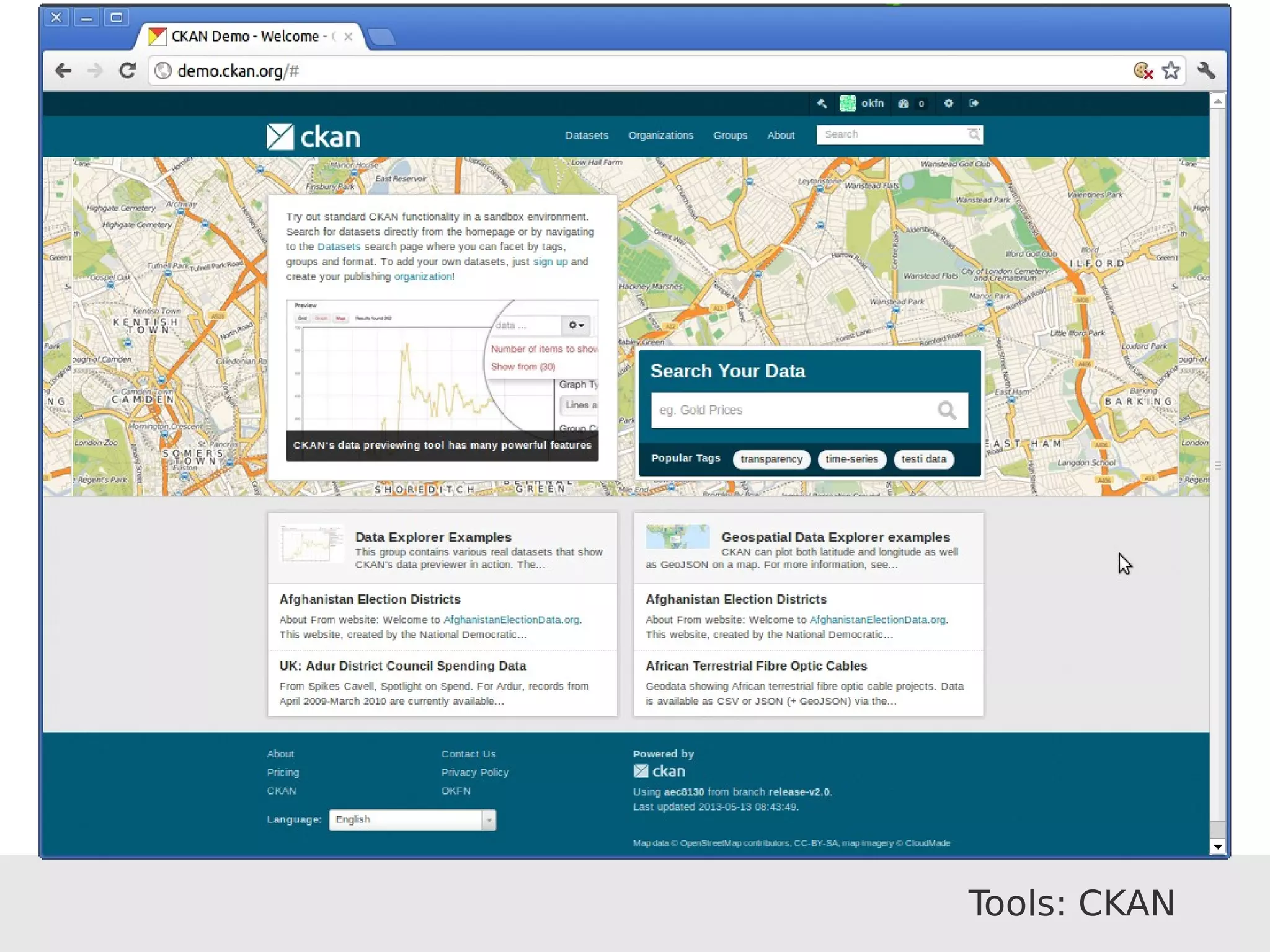
Task: Select the time-series tag
Action: pyautogui.click(x=851, y=459)
